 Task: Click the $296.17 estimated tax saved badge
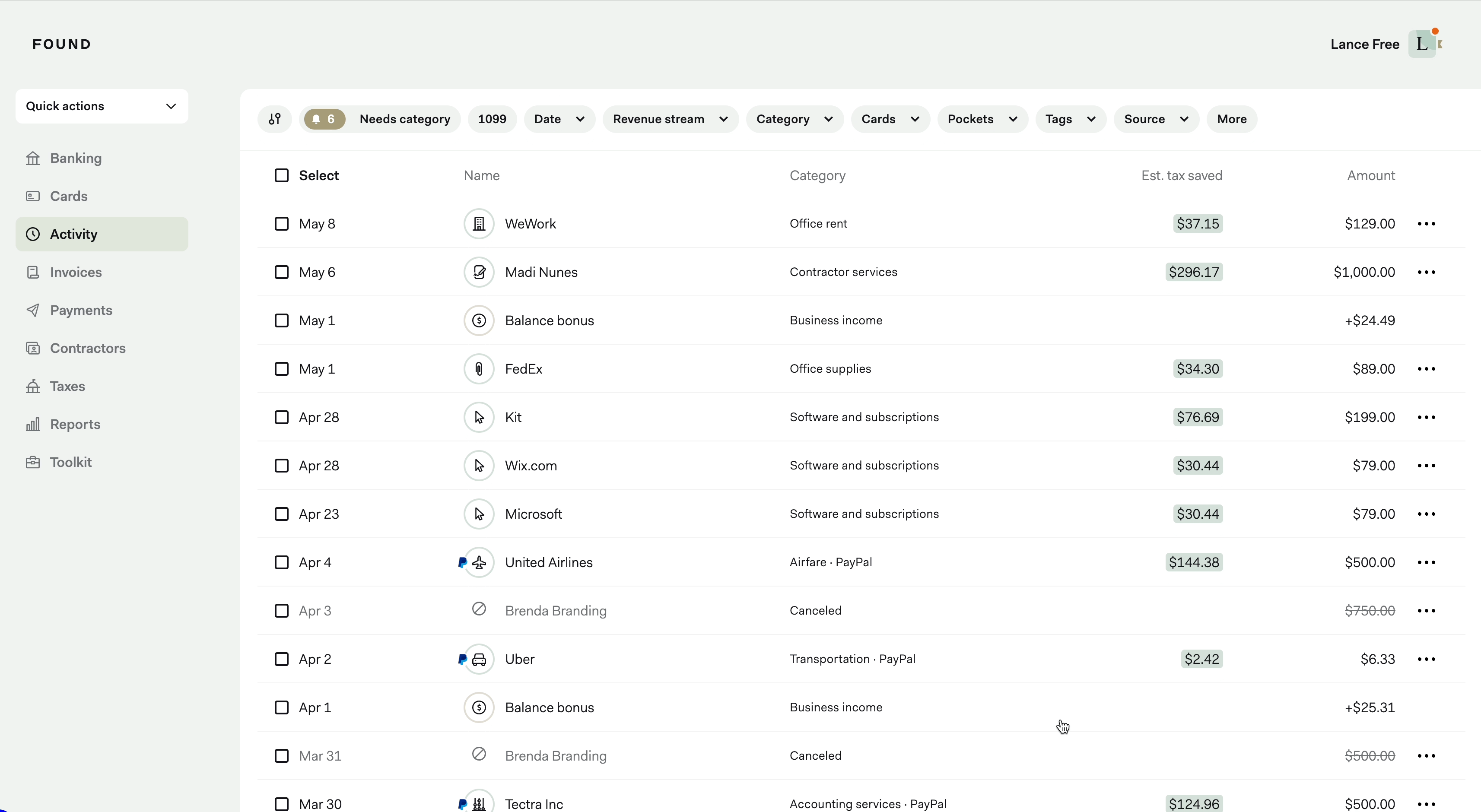1194,272
